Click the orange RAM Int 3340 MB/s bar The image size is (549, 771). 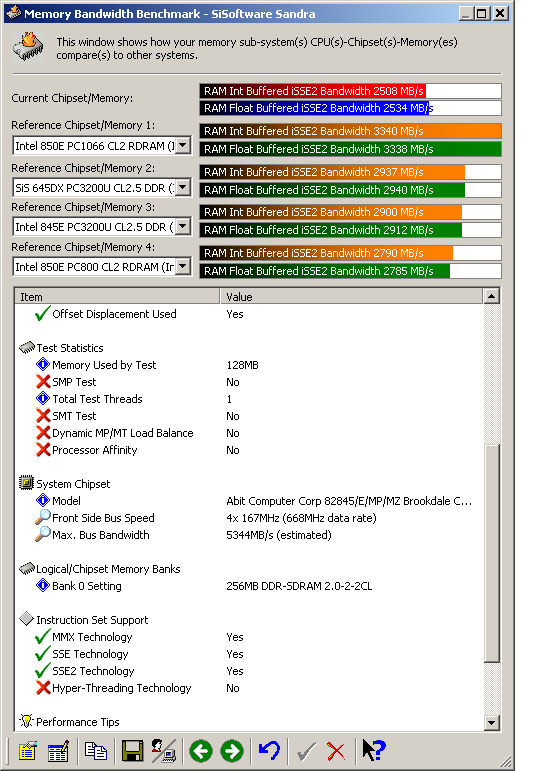350,131
